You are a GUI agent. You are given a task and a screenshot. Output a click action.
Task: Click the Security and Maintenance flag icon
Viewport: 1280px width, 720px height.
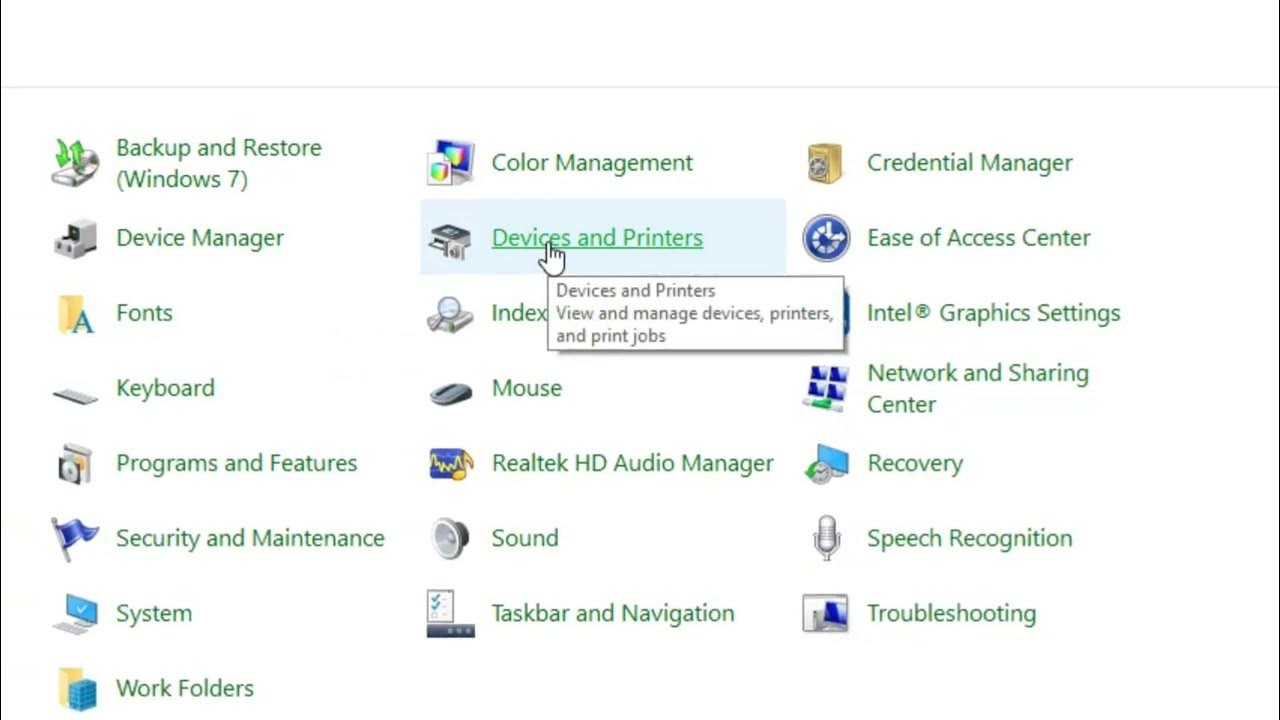(76, 539)
